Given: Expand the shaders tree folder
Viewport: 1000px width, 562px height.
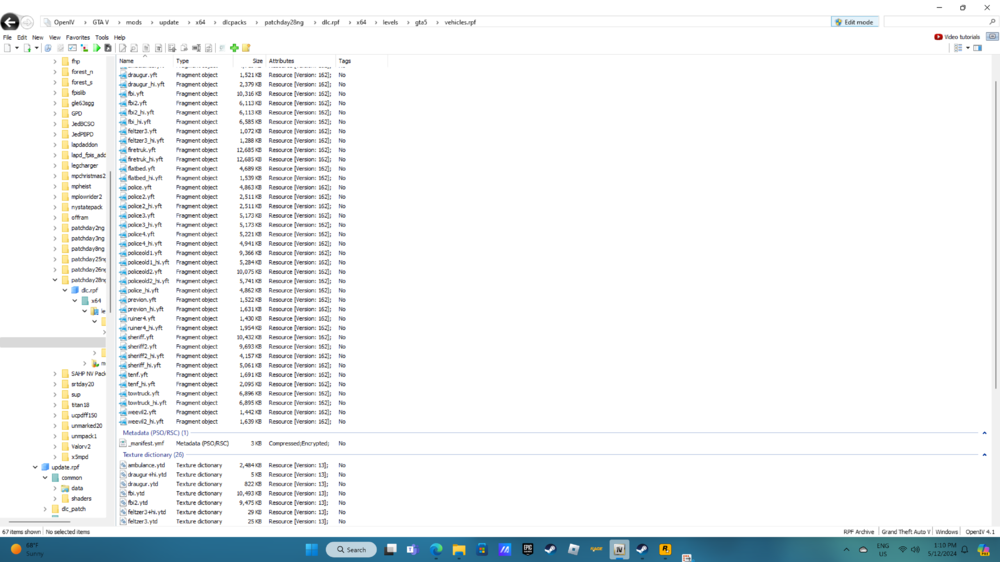Looking at the screenshot, I should (55, 498).
